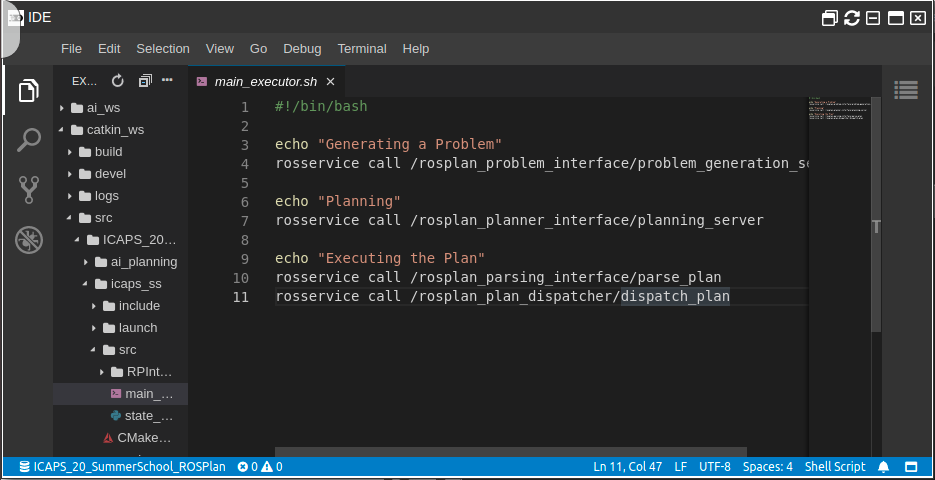Open the Source Control view icon

[29, 190]
